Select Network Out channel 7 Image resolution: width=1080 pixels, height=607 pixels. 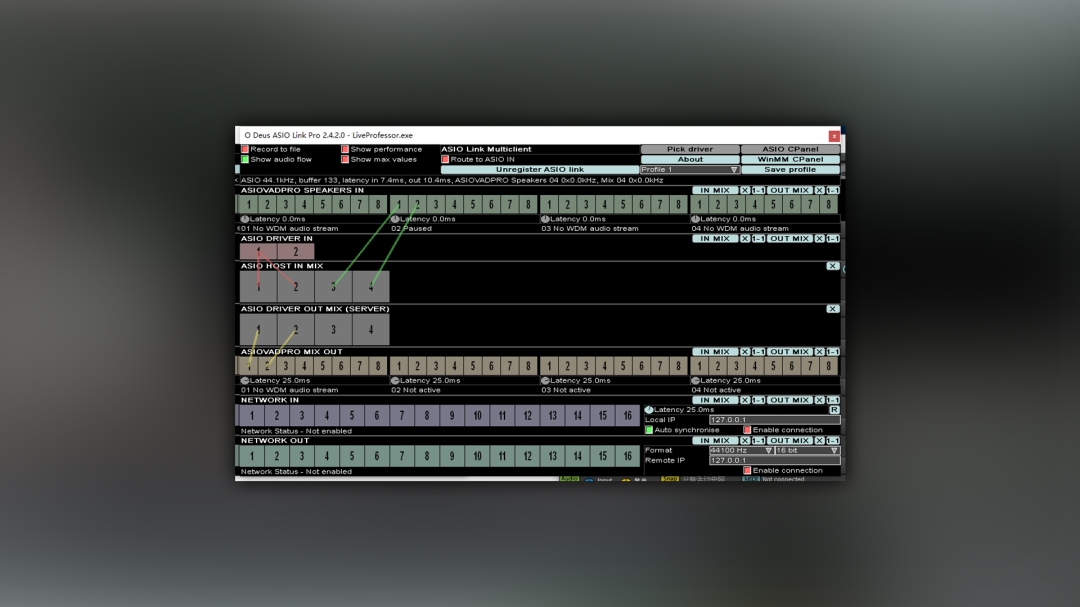click(x=402, y=456)
